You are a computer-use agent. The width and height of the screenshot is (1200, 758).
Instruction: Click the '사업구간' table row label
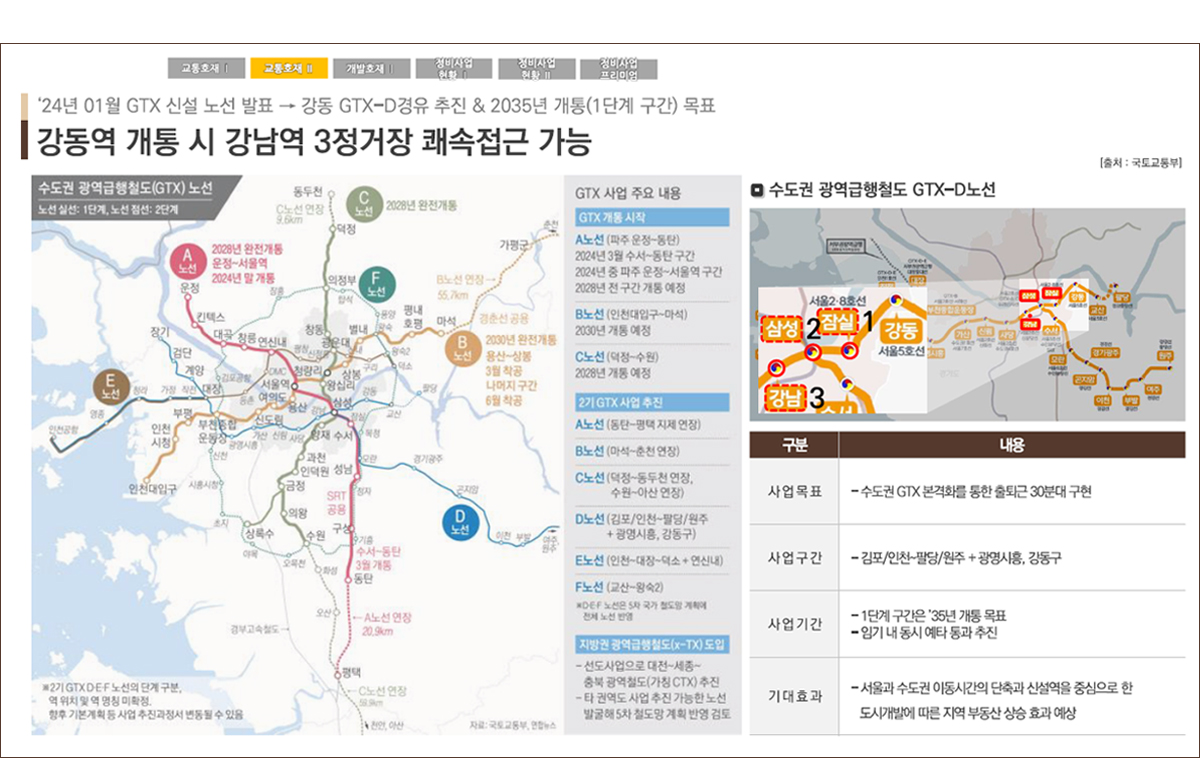pyautogui.click(x=794, y=557)
